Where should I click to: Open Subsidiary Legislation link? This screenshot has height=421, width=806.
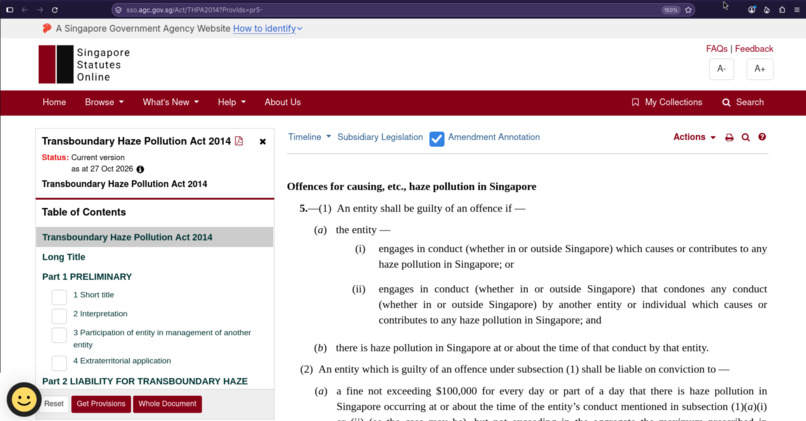[x=380, y=137]
